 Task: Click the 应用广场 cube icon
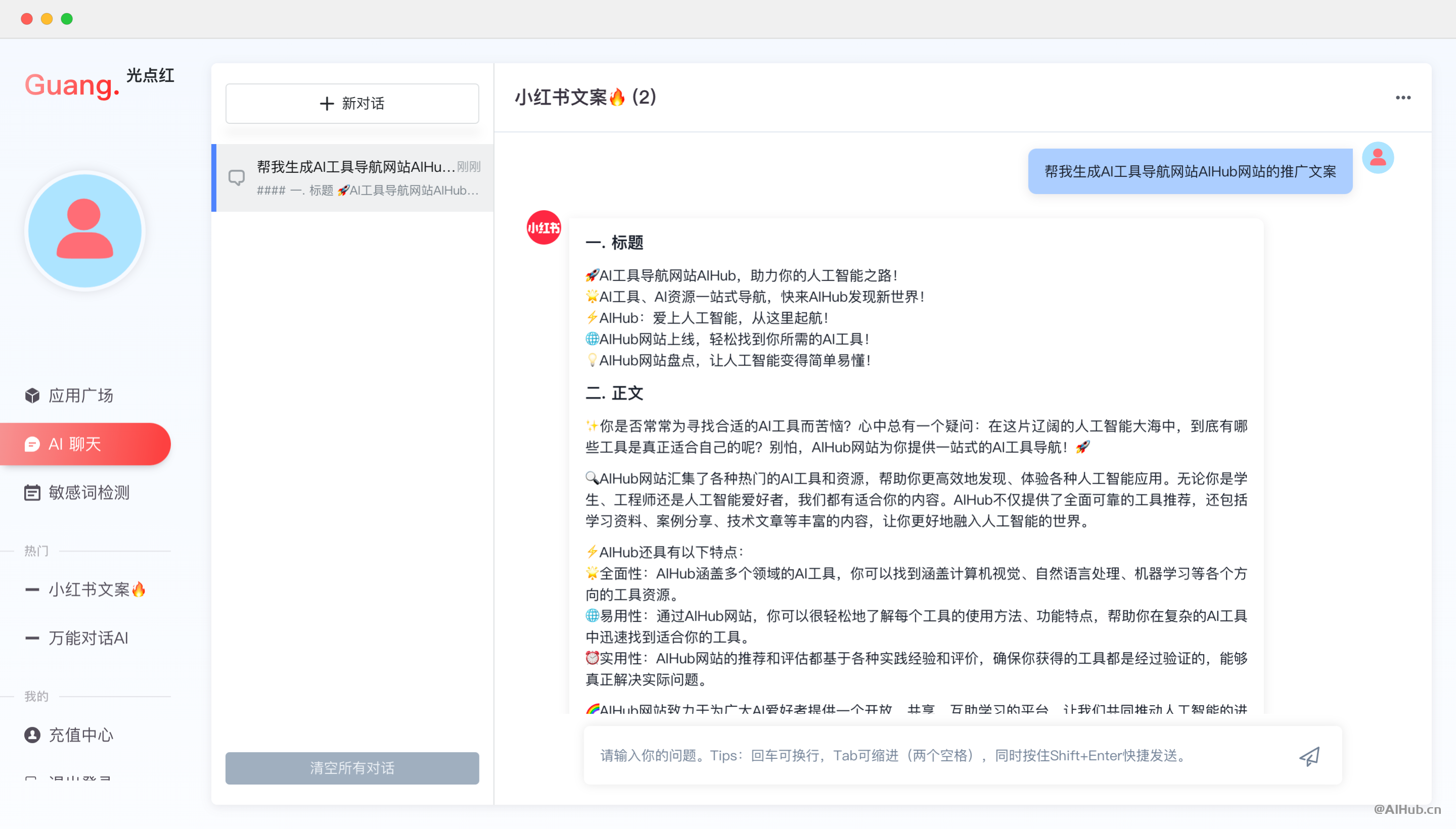point(32,395)
